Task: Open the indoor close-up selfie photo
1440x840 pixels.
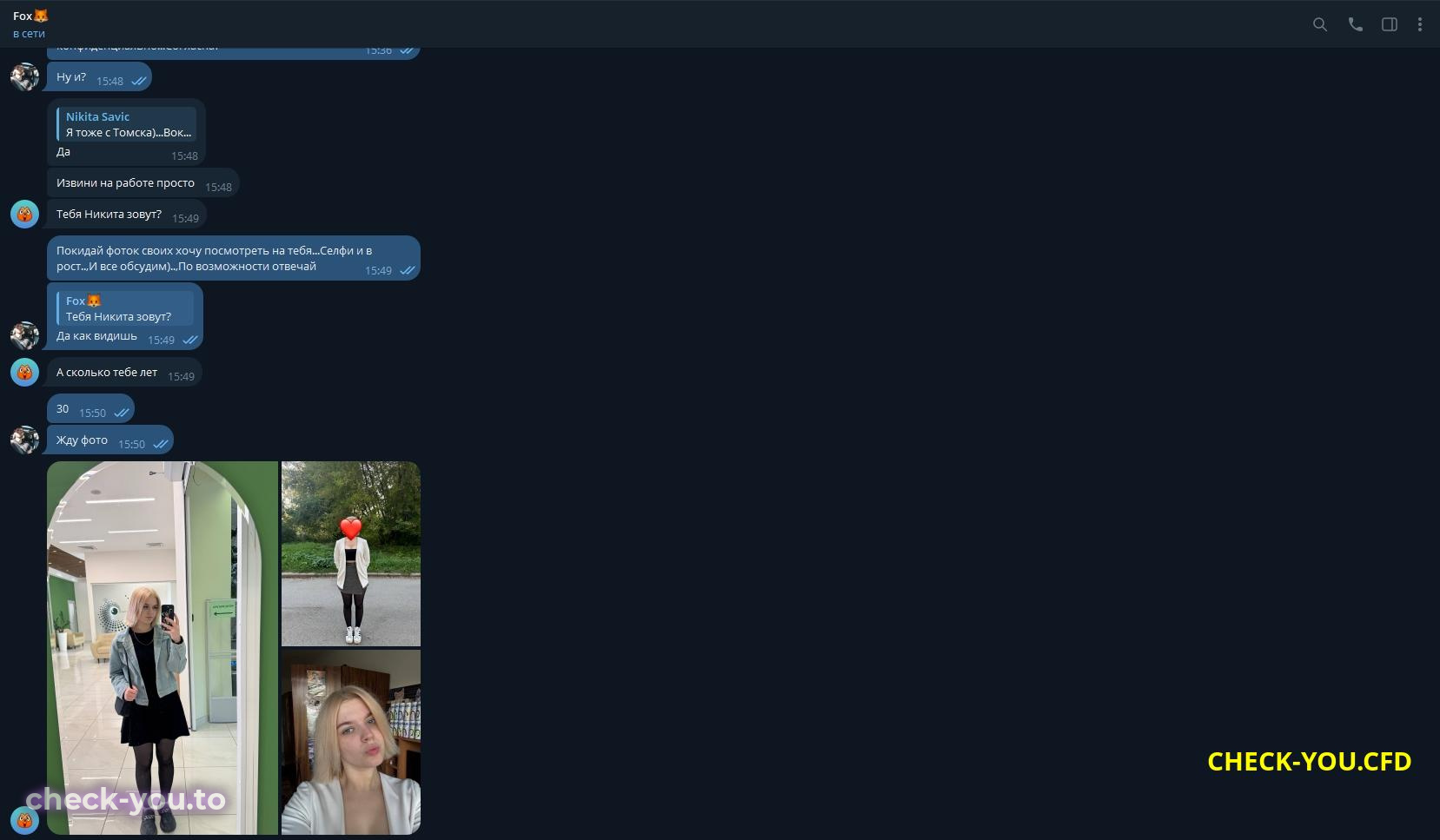Action: [351, 742]
